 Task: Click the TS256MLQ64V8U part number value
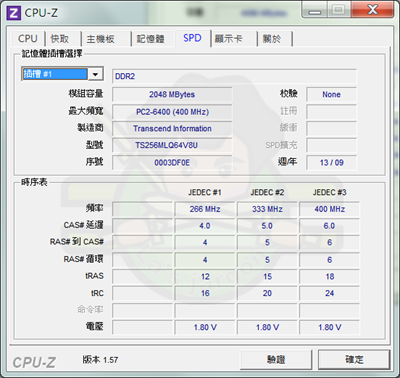172,145
